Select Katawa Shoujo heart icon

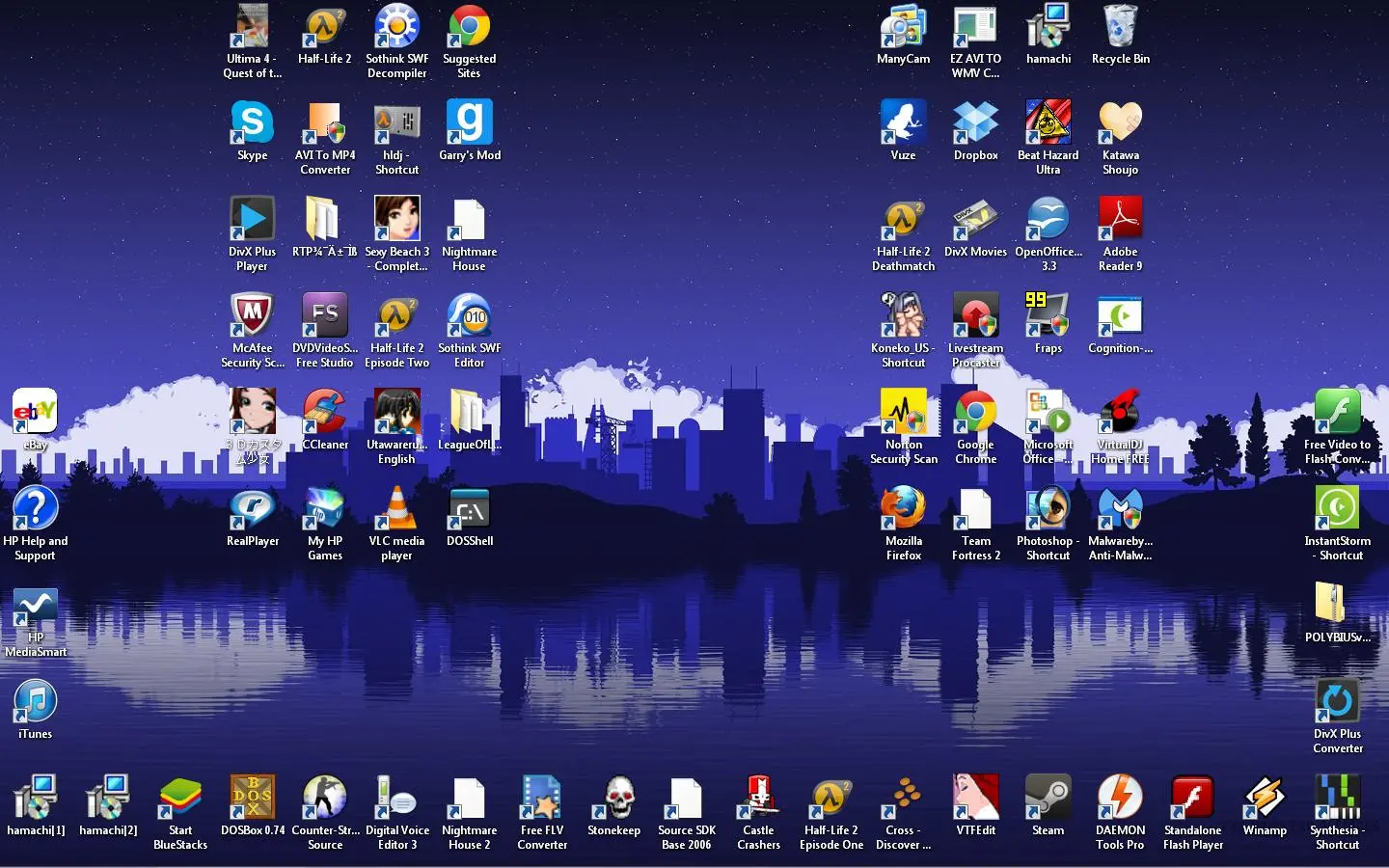(x=1121, y=122)
